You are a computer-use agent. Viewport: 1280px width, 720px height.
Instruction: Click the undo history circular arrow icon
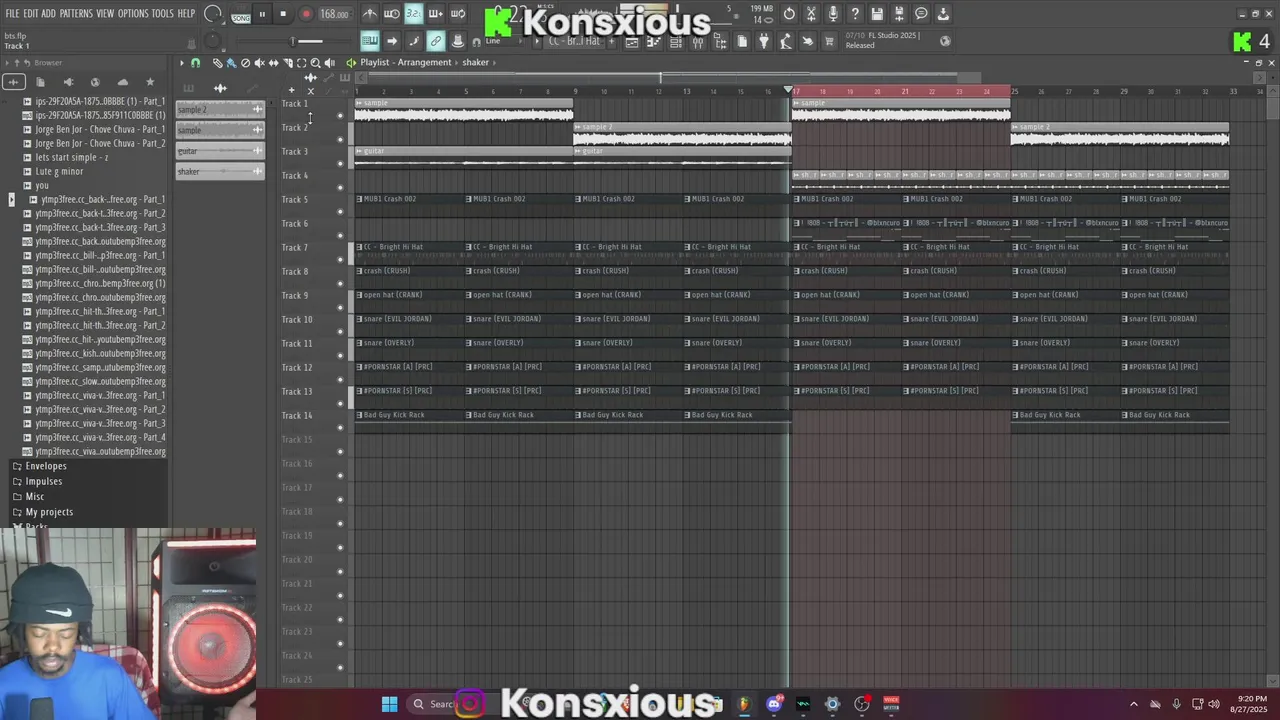[x=789, y=14]
